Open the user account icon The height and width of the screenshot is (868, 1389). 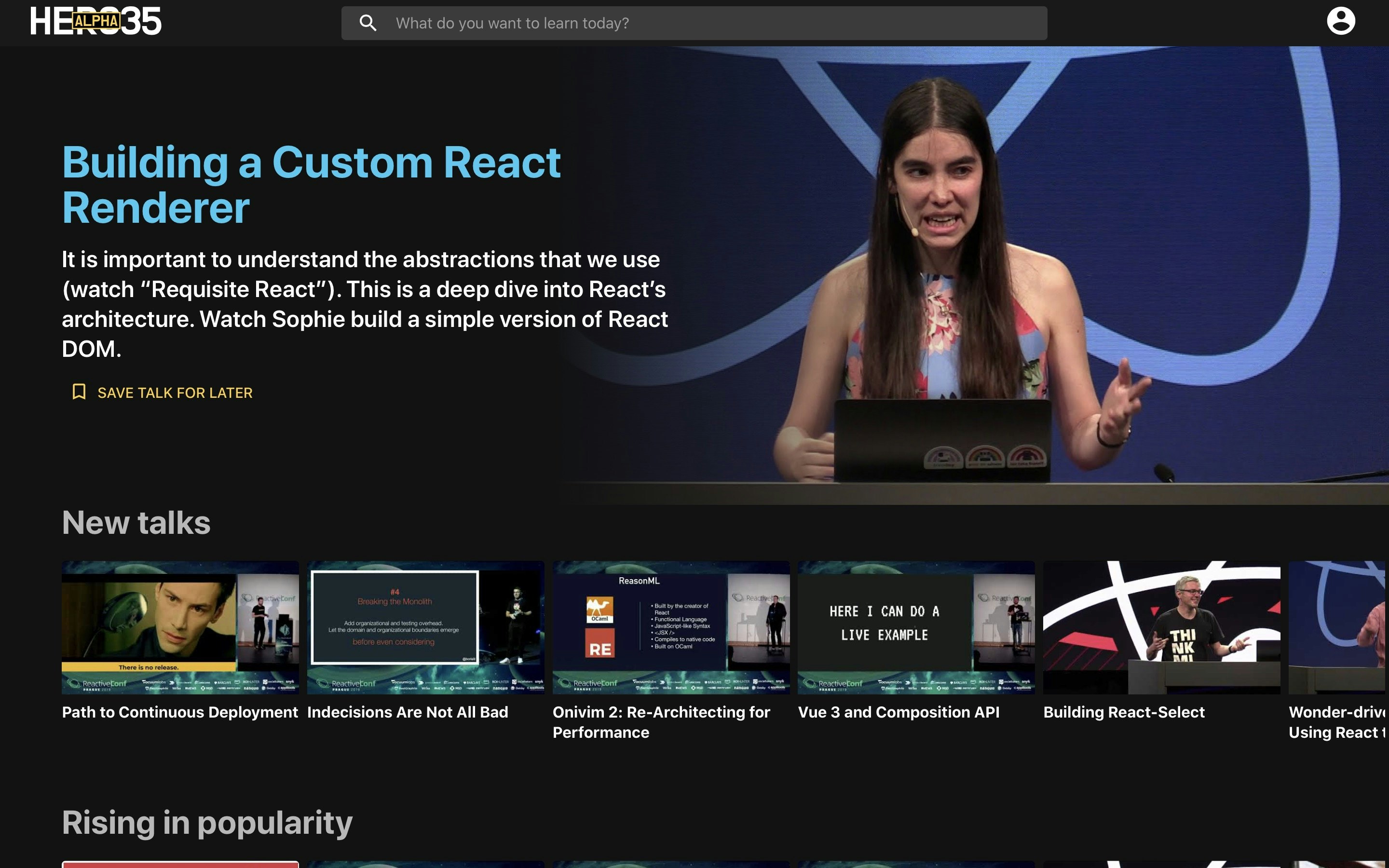[x=1340, y=21]
